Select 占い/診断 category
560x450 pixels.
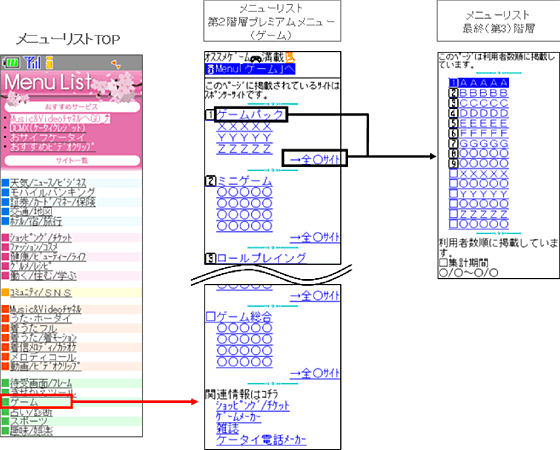(x=31, y=412)
